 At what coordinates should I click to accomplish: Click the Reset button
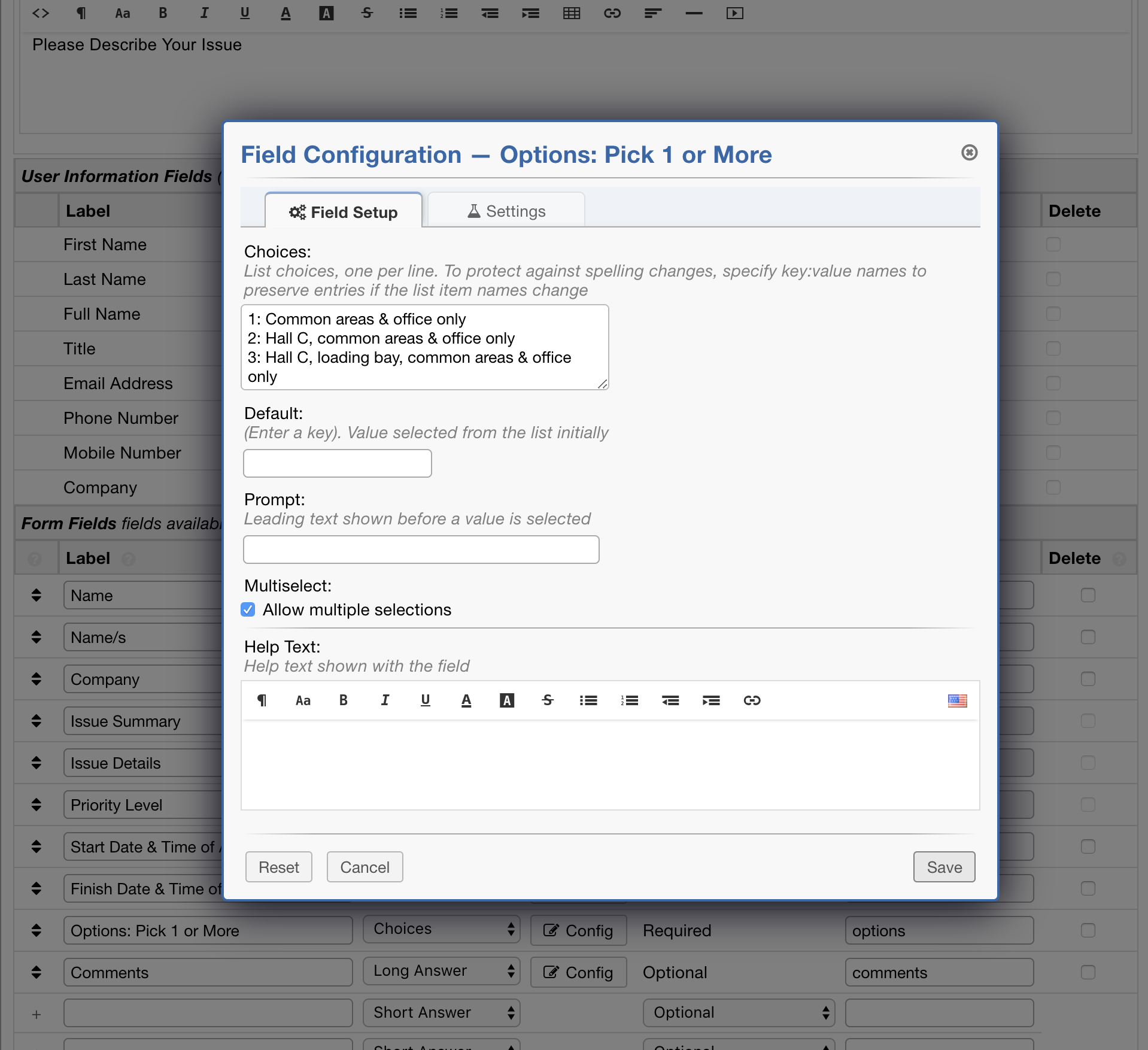click(x=278, y=866)
